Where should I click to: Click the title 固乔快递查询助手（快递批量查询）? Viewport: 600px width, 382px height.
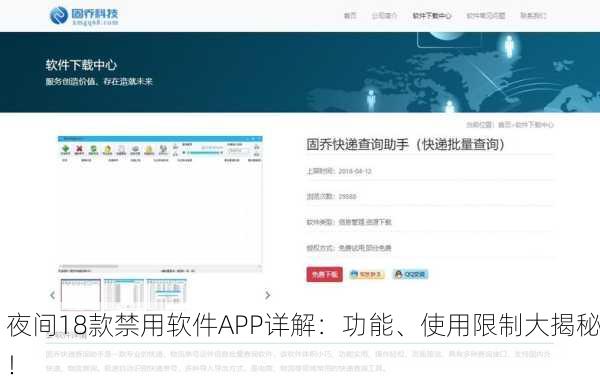(406, 144)
